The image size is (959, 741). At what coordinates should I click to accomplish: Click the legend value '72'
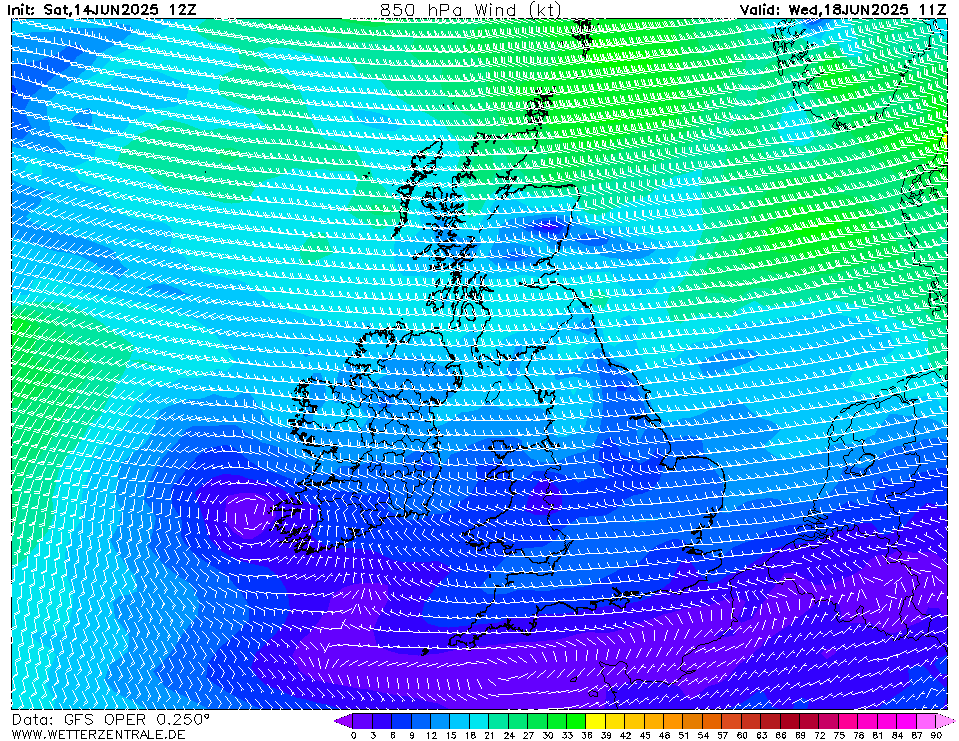click(x=819, y=735)
